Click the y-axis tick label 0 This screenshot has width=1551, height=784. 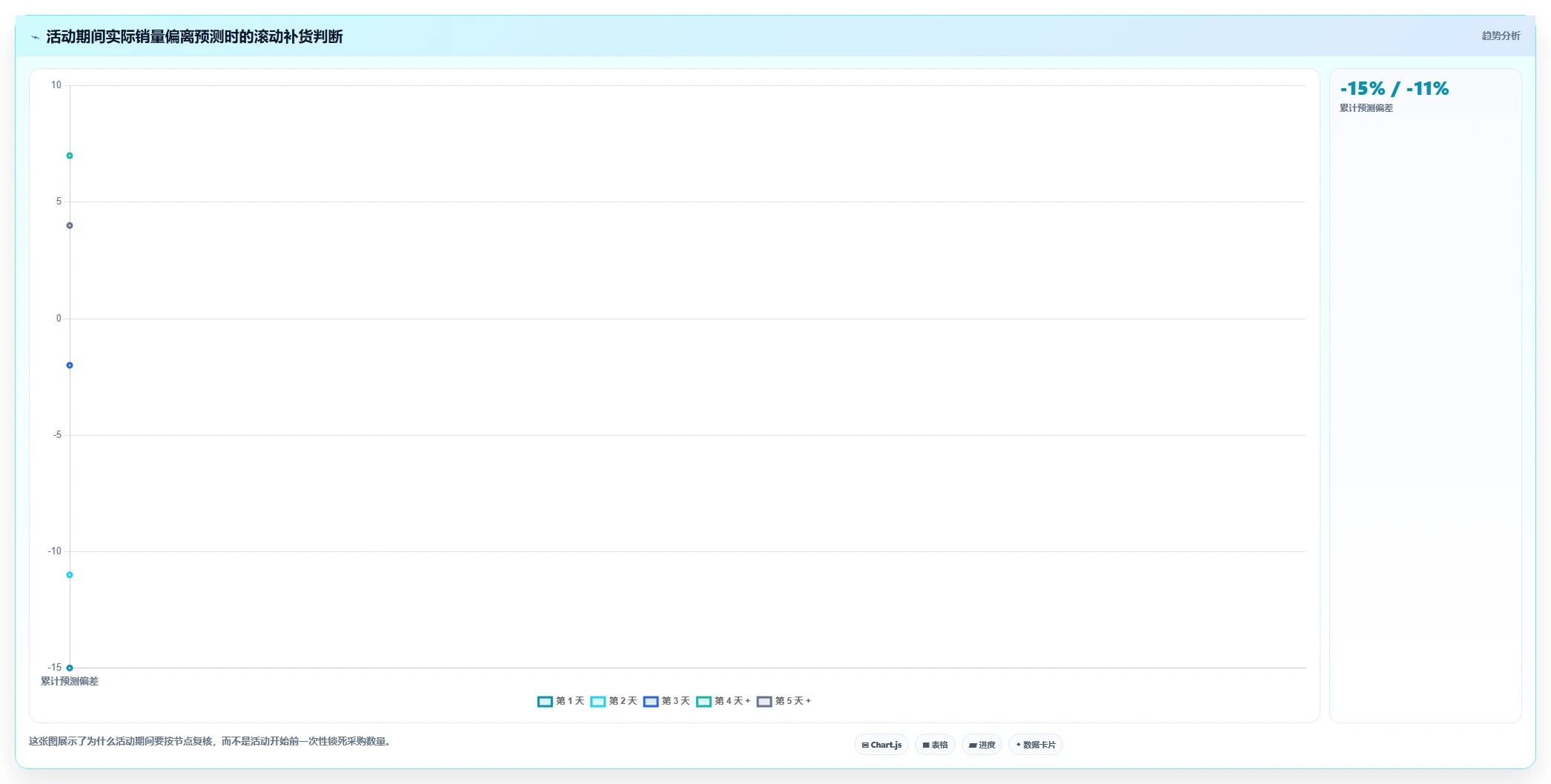[x=59, y=319]
